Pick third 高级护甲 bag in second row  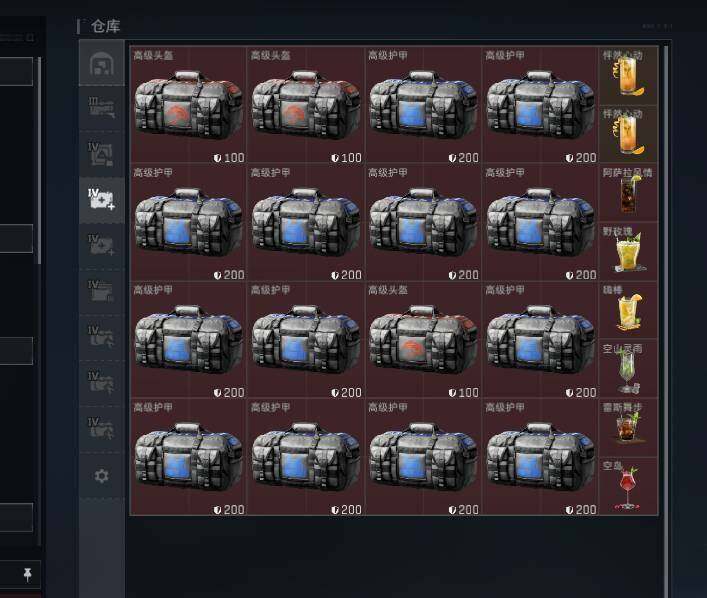423,222
